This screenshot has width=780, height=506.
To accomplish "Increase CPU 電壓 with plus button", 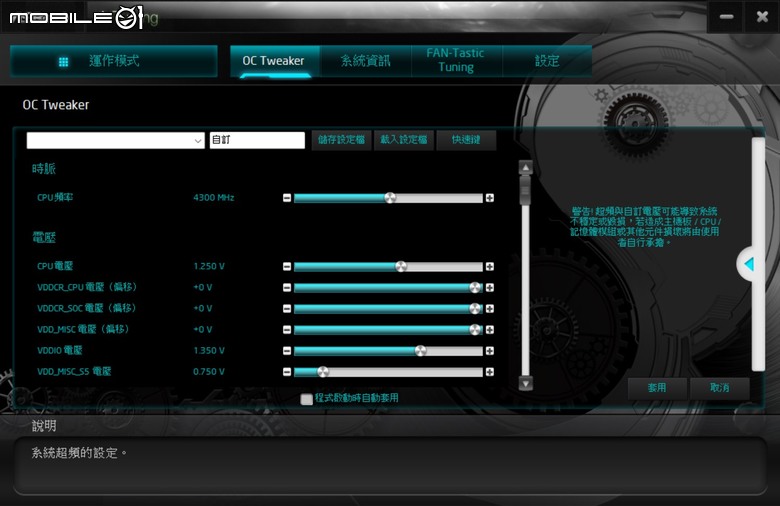I will (490, 267).
